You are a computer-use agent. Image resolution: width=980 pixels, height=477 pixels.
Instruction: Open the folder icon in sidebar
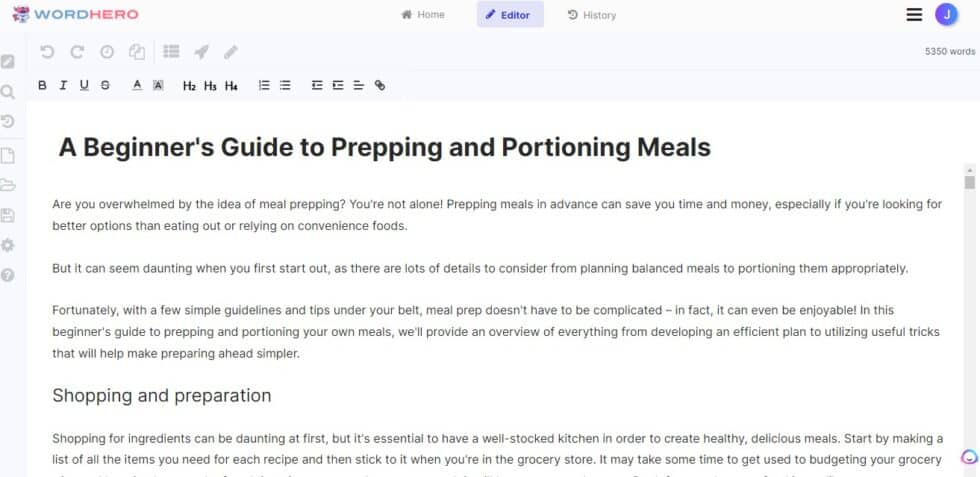(8, 185)
